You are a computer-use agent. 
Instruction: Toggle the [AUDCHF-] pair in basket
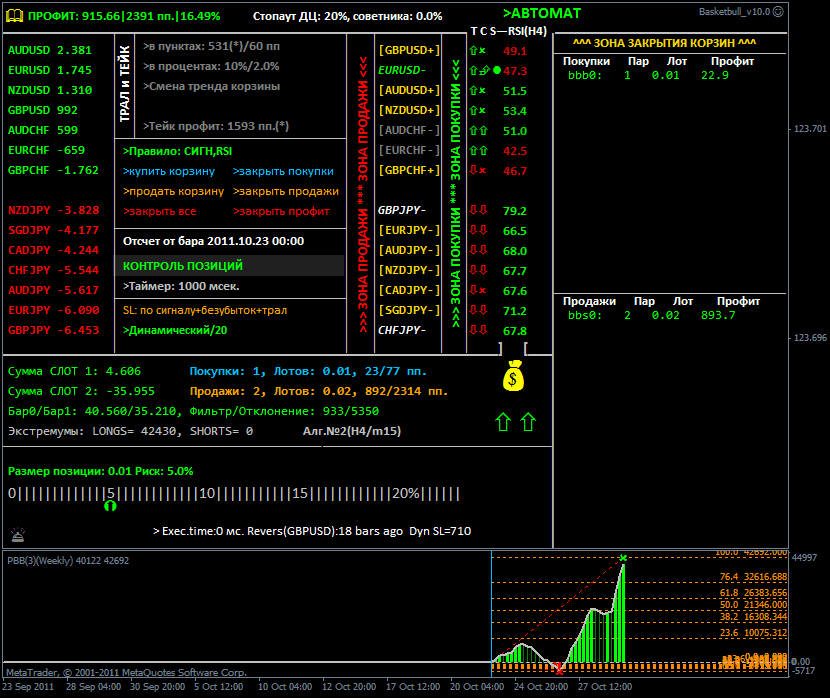pos(409,130)
